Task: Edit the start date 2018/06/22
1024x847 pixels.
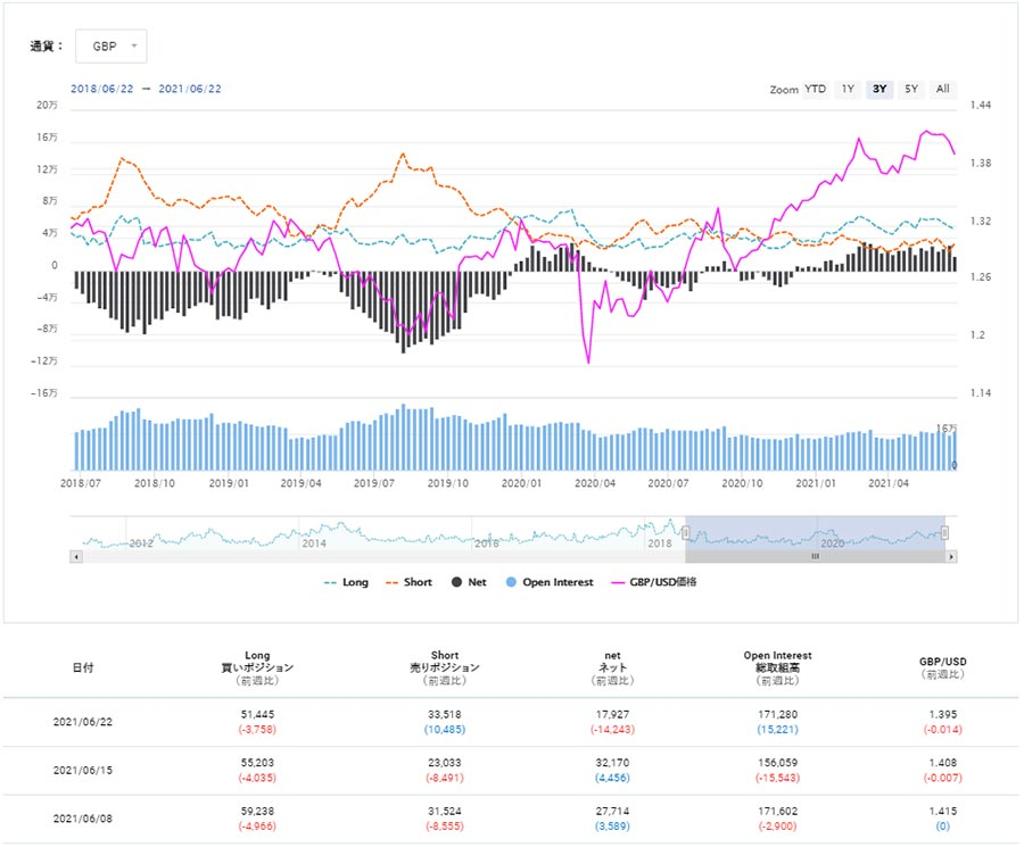Action: pos(102,89)
